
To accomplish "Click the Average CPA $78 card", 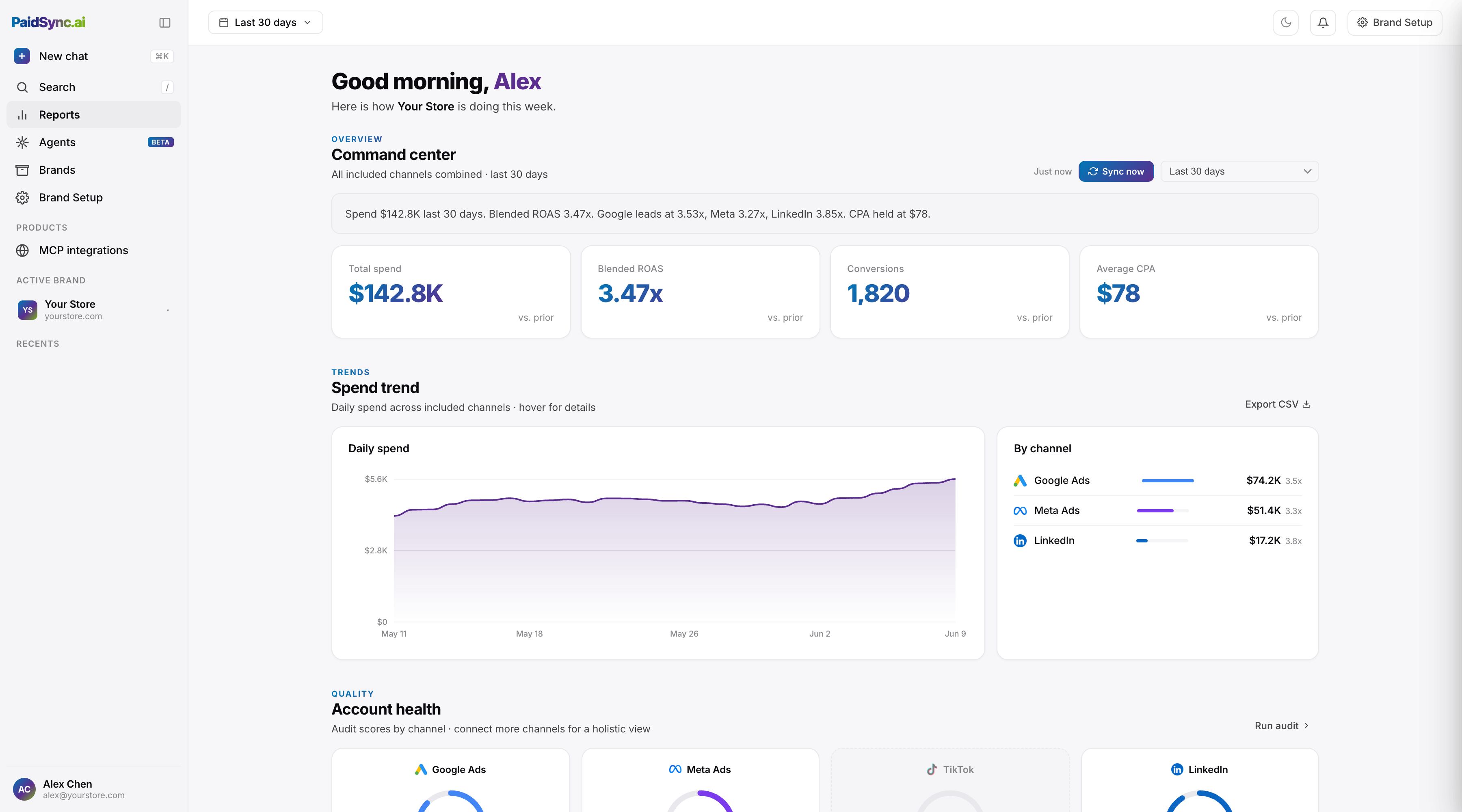I will [x=1199, y=292].
